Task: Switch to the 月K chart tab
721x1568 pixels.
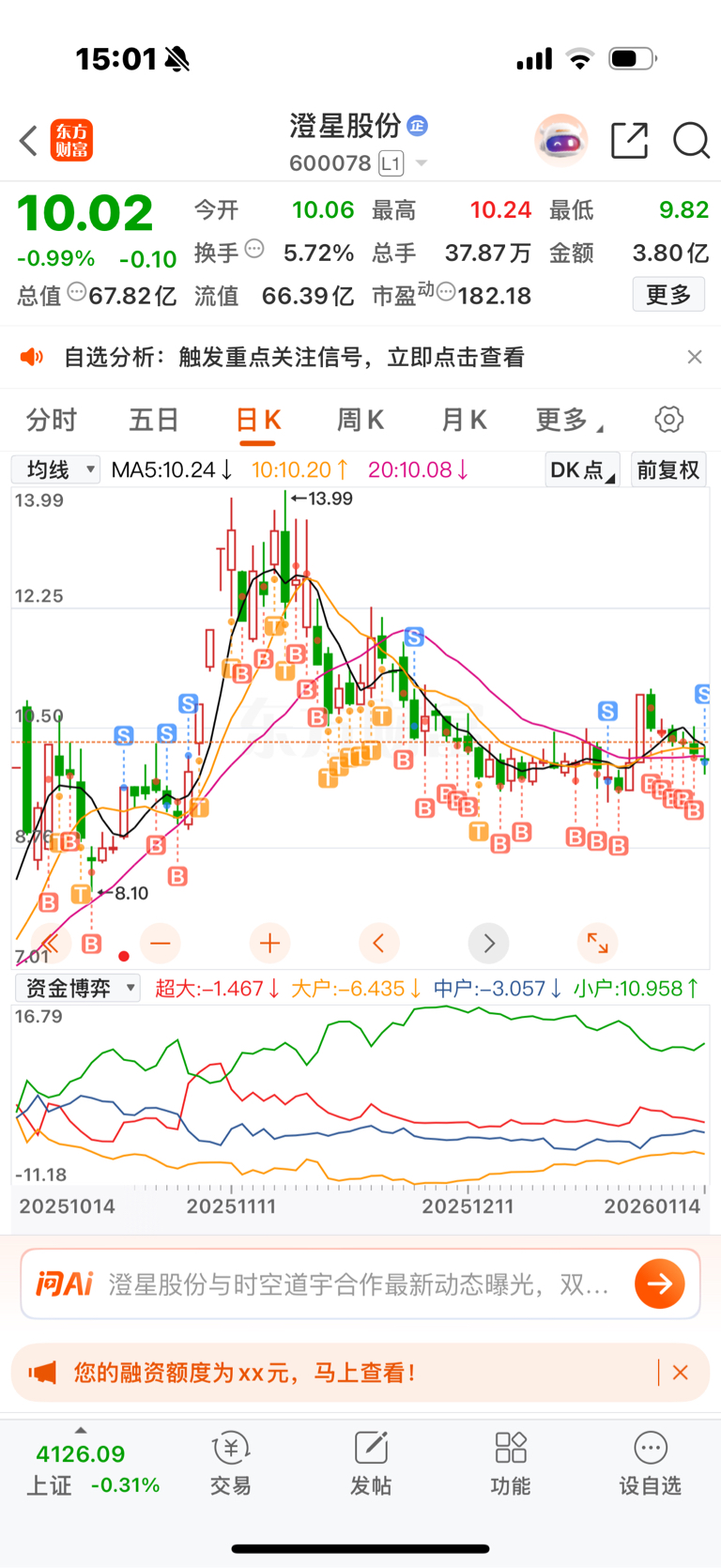Action: click(x=464, y=420)
